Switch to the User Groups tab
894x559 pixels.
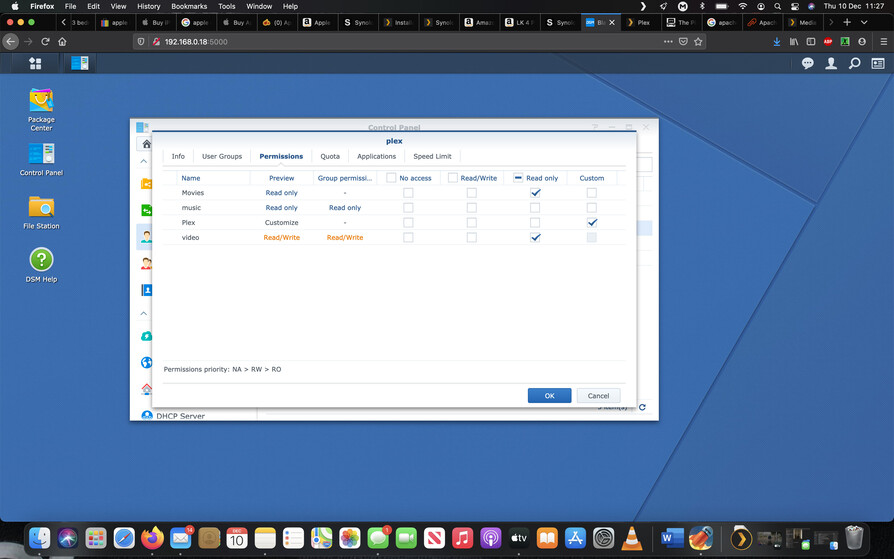pos(222,156)
